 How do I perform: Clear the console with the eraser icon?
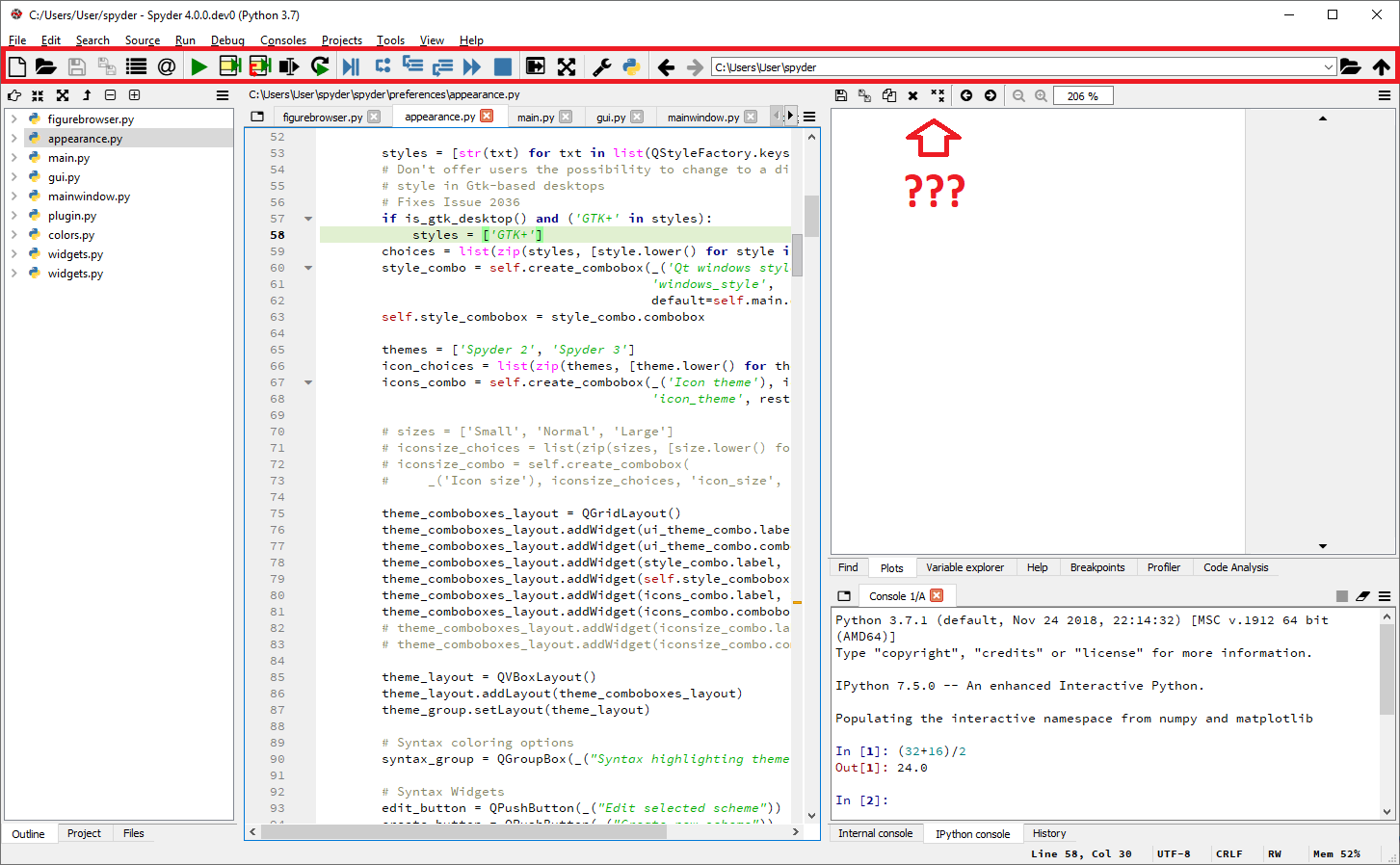tap(1362, 596)
